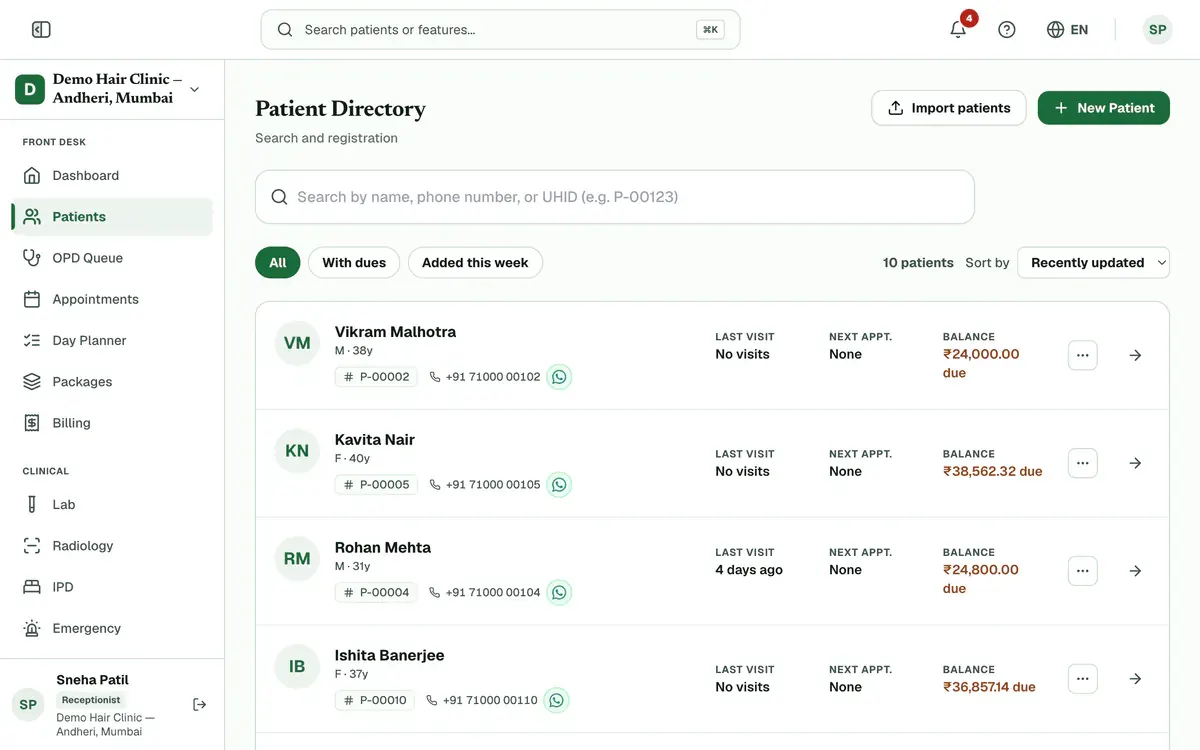1200x750 pixels.
Task: Click UHID tag P-00004
Action: [x=376, y=593]
